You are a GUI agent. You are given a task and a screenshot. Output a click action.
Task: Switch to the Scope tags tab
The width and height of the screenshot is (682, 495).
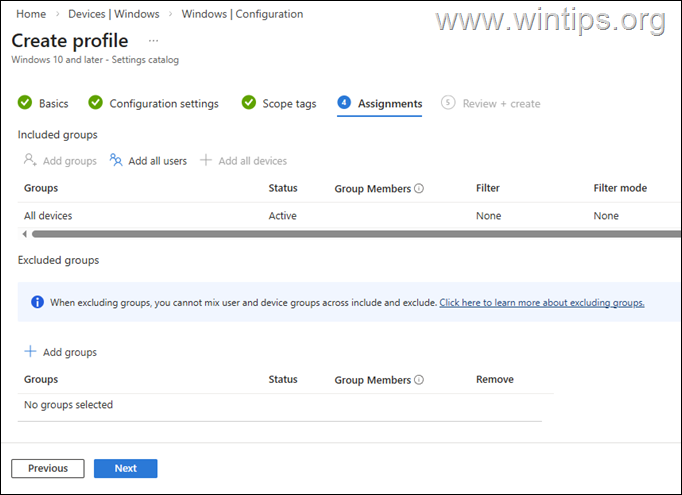[289, 104]
